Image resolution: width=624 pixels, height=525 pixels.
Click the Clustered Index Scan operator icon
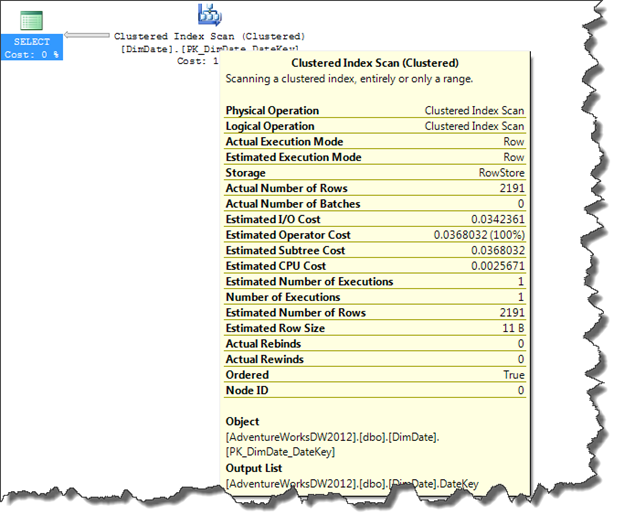(210, 15)
